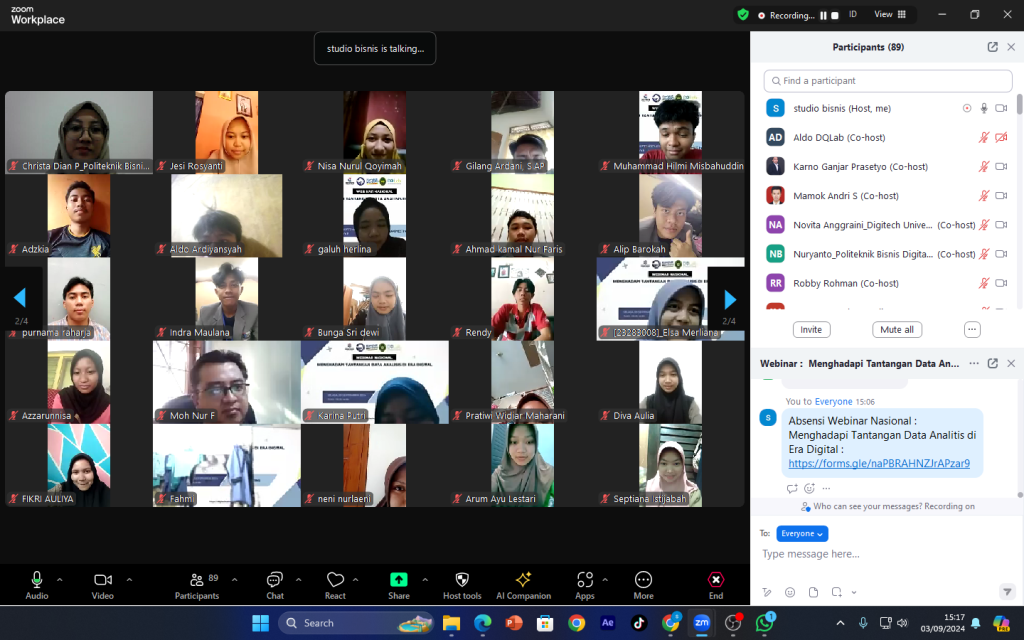Attach a file in chat composer
This screenshot has height=640, width=1024.
pos(813,592)
